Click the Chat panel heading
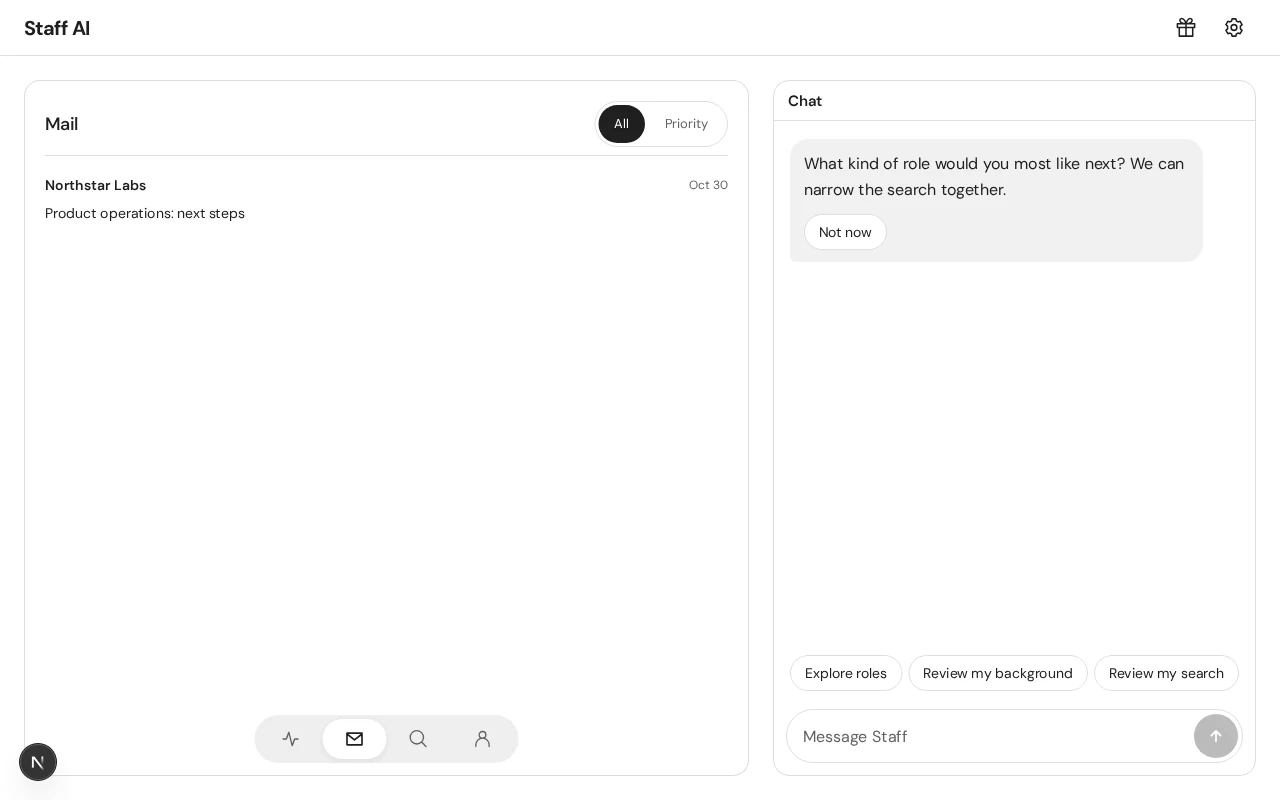Viewport: 1280px width, 800px height. (x=805, y=101)
